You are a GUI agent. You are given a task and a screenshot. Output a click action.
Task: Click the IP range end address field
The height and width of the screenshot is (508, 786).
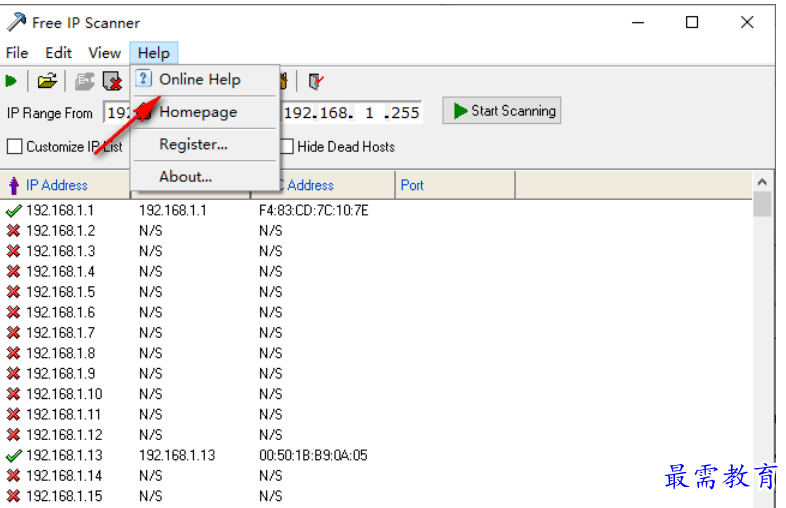pos(351,112)
